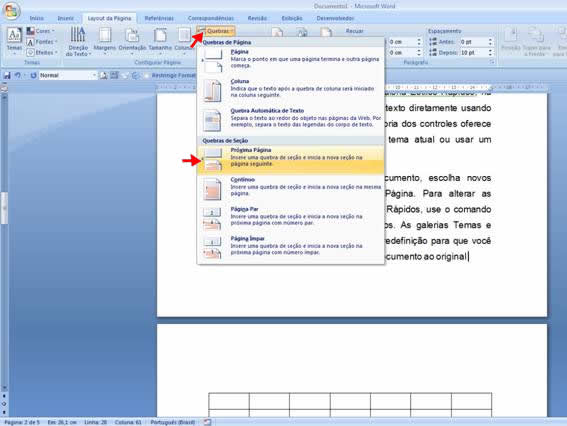
Task: Open the Parágrafo dialog launcher
Action: 492,62
